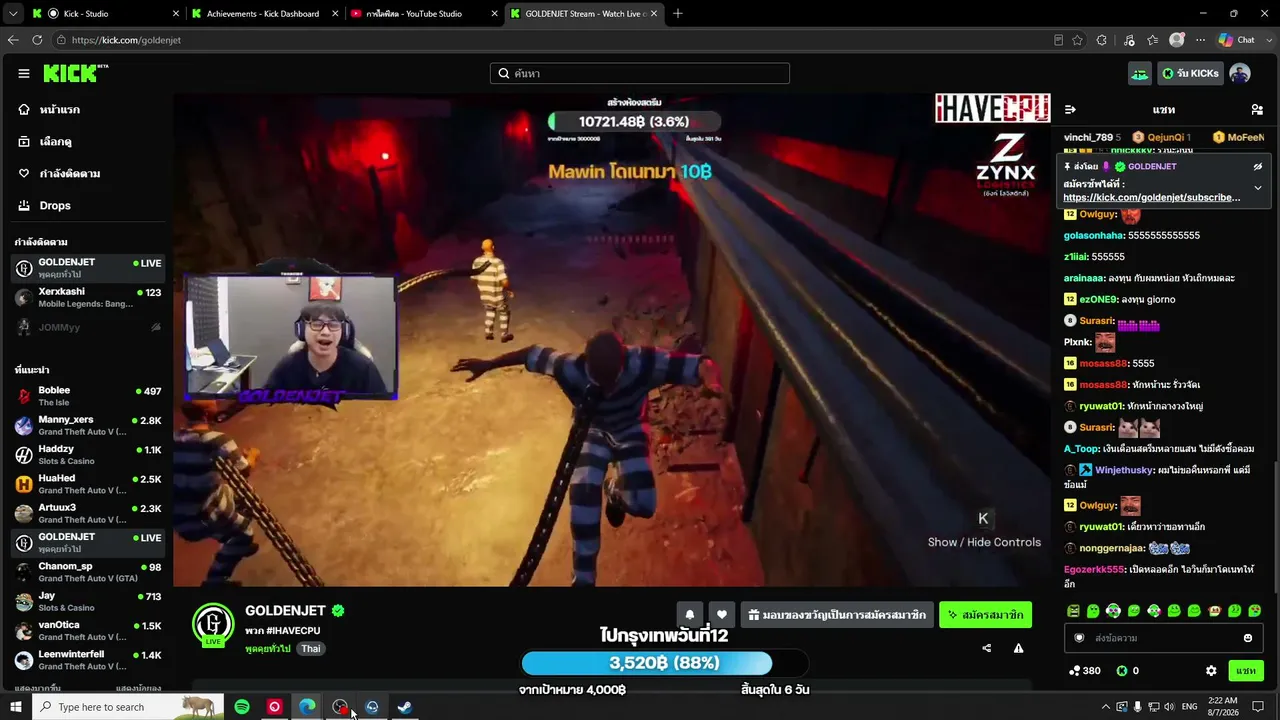Collapse the chat panel with the arrow icon

point(1070,109)
